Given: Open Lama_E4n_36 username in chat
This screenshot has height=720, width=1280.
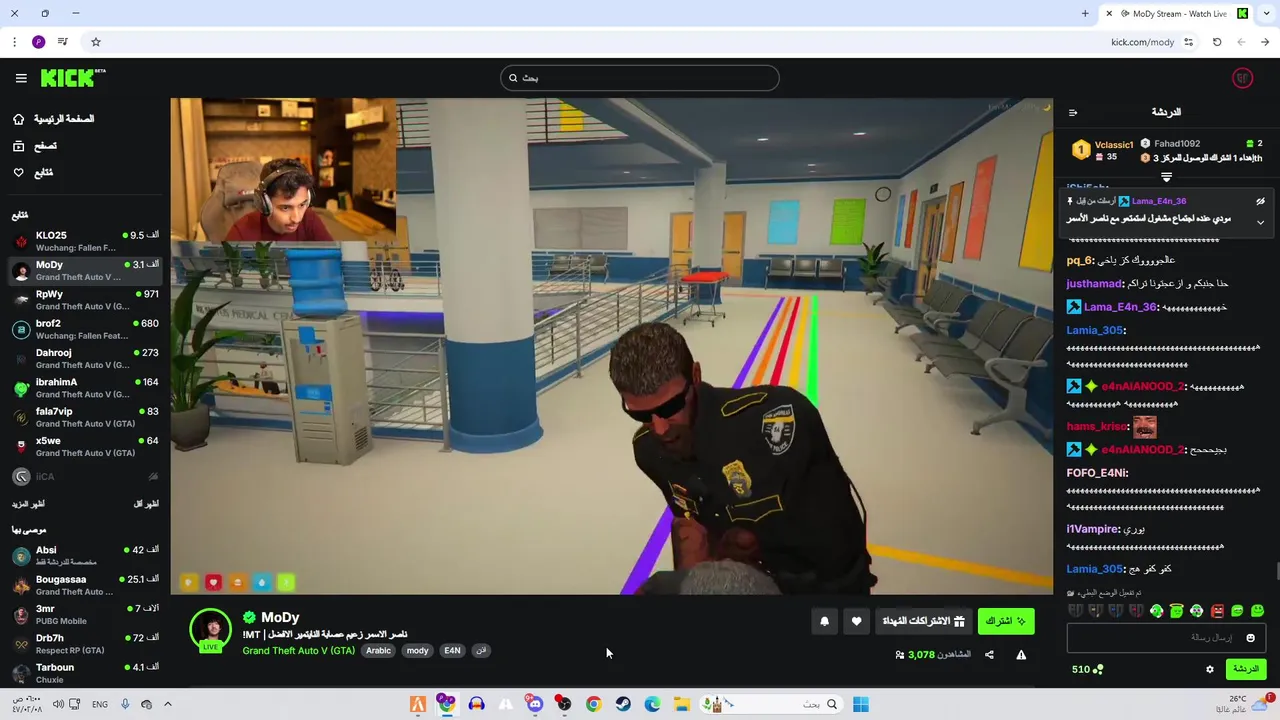Looking at the screenshot, I should pos(1120,307).
